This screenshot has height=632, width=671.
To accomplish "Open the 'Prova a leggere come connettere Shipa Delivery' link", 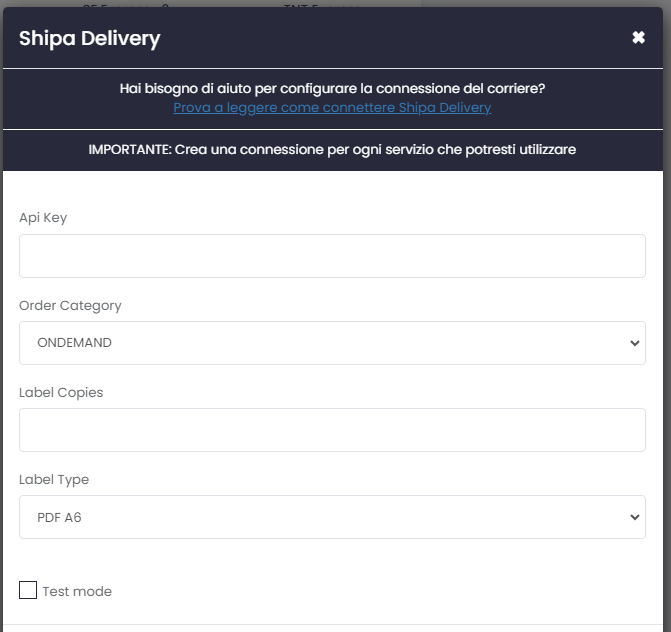I will 332,107.
